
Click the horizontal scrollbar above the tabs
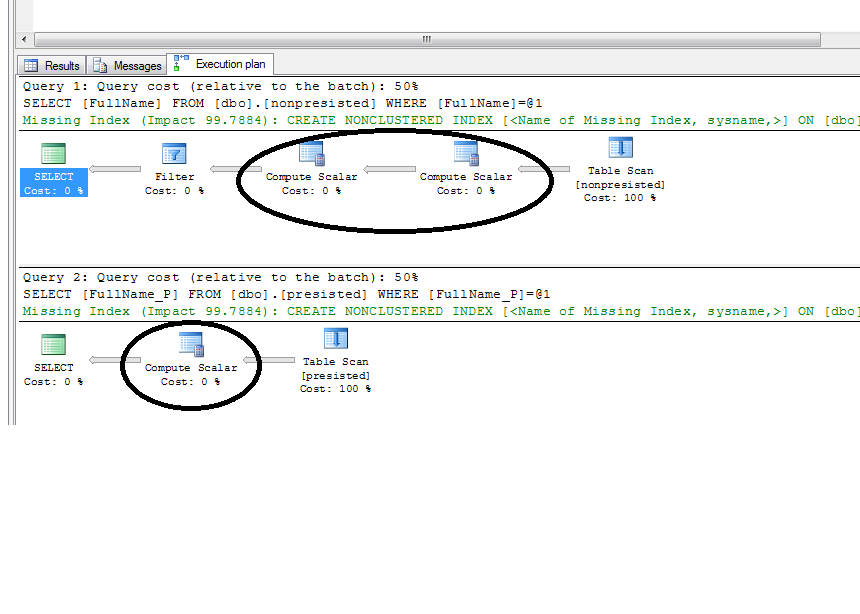[x=425, y=38]
